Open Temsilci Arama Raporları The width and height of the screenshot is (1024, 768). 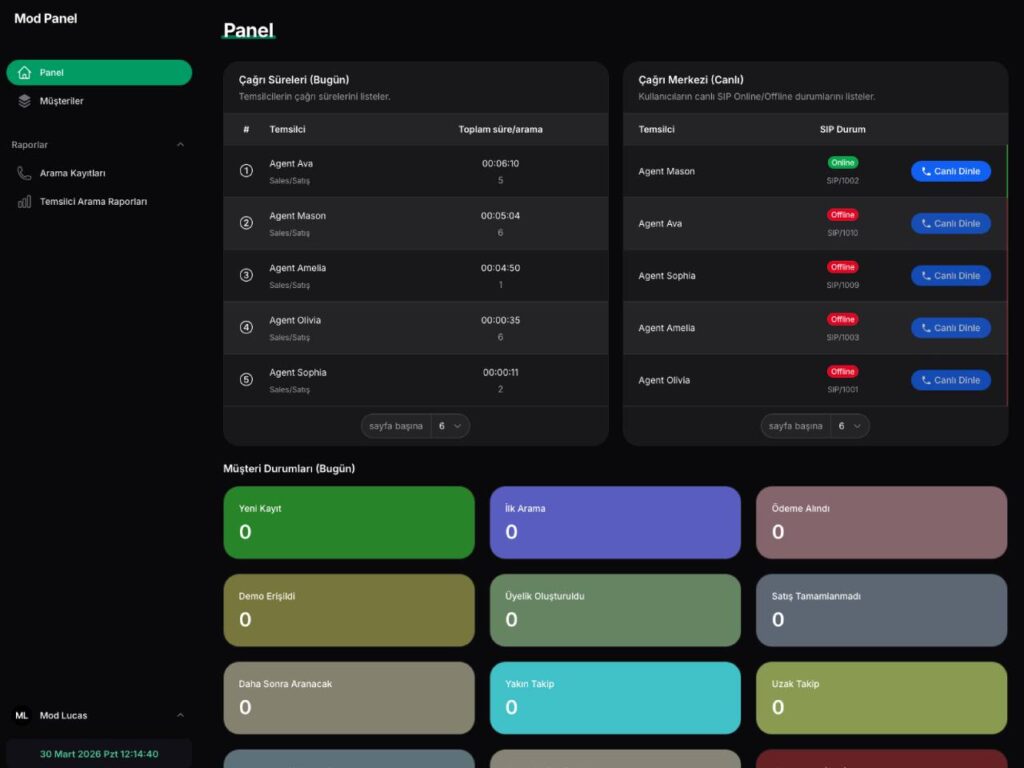[99, 202]
